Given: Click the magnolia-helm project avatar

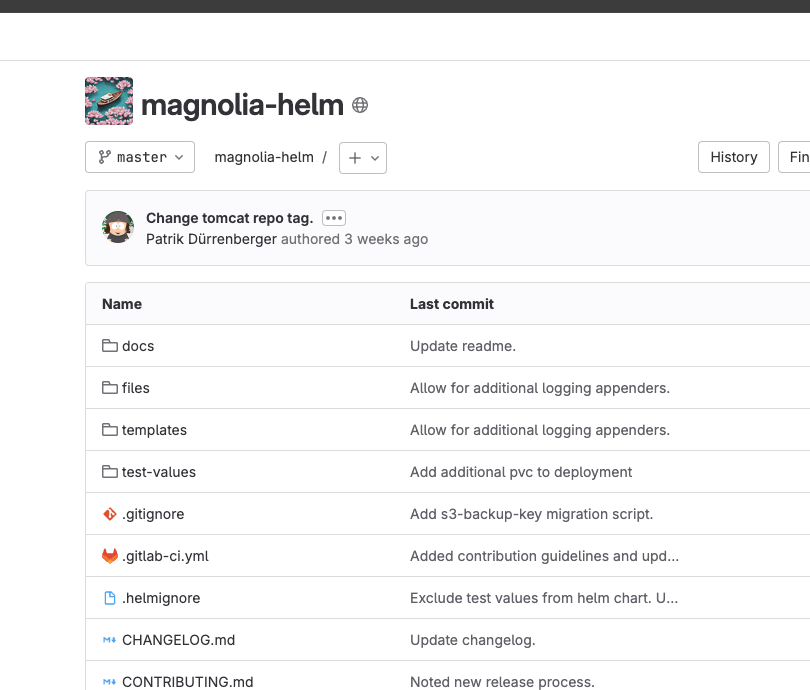Looking at the screenshot, I should 109,101.
